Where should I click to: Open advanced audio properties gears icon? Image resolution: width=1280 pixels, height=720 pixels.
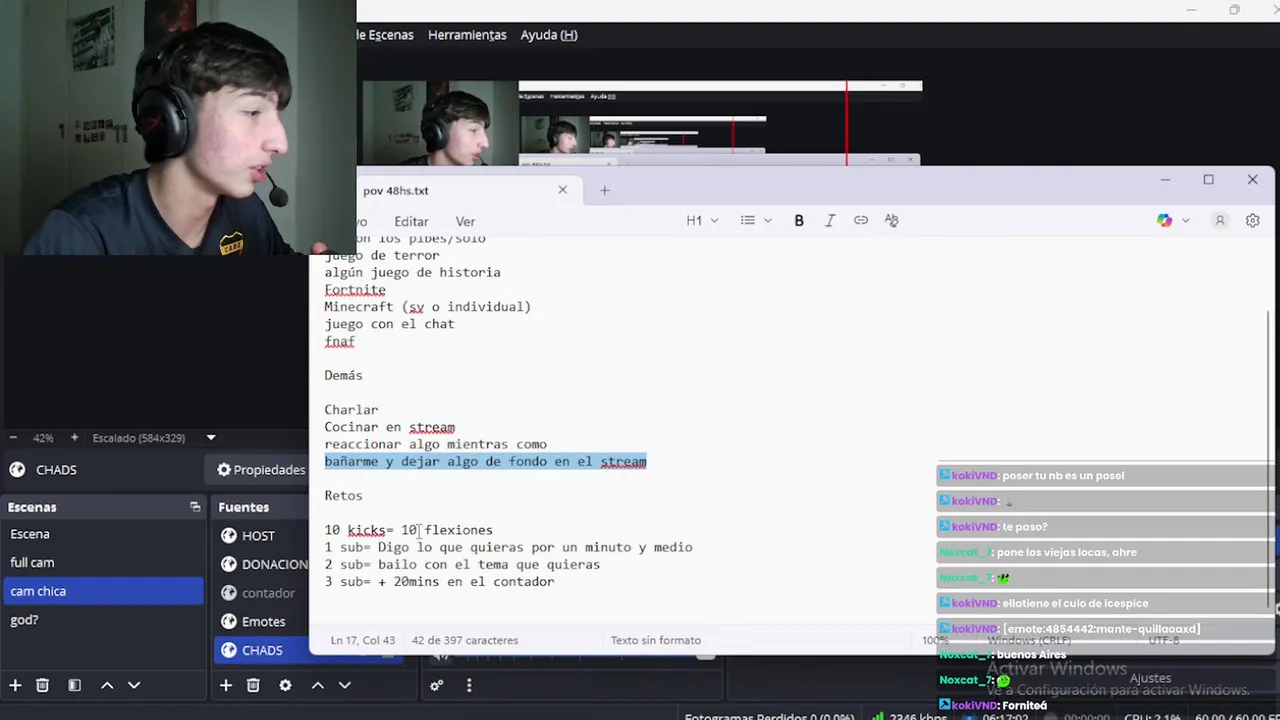tap(437, 685)
